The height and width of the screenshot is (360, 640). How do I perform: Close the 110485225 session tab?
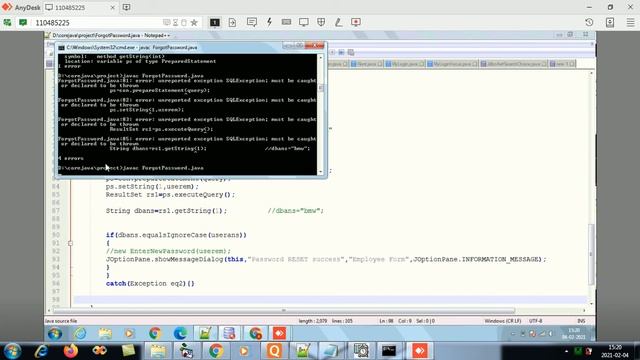113,8
